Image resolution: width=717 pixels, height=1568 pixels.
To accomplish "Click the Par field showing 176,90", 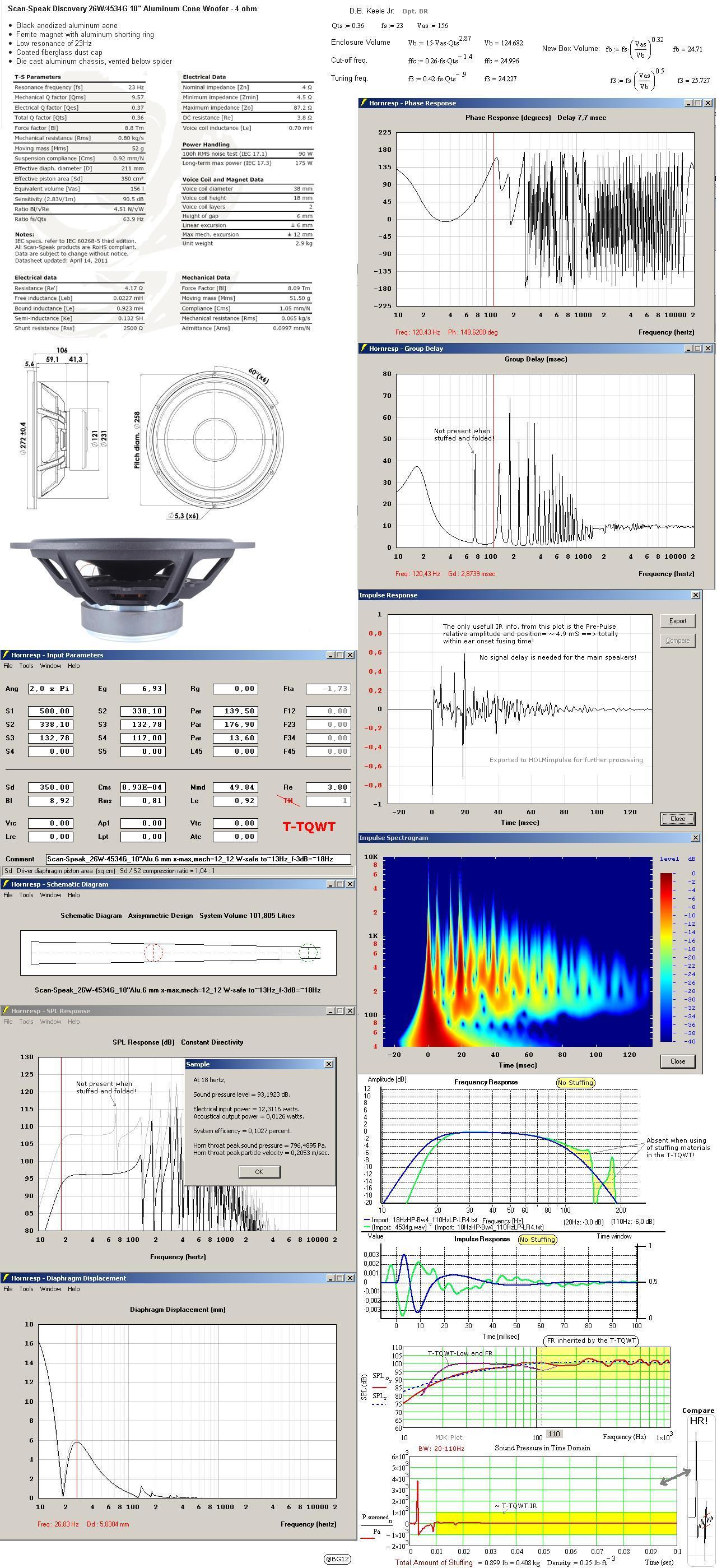I will tap(235, 725).
